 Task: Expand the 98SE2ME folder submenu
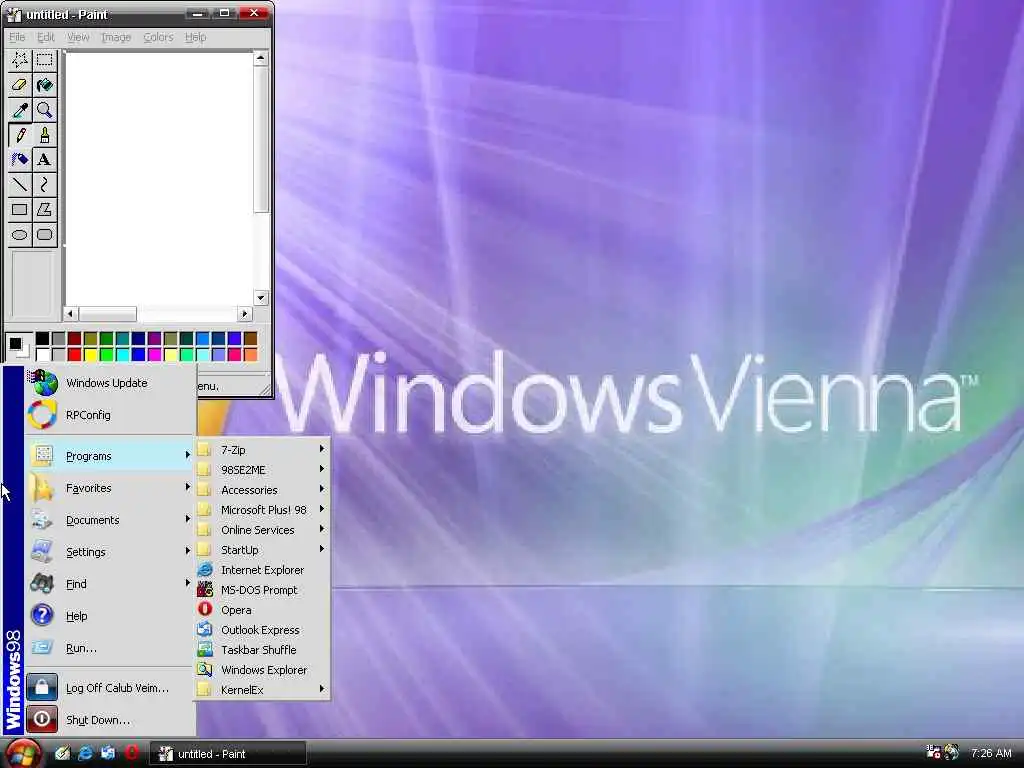pos(262,470)
